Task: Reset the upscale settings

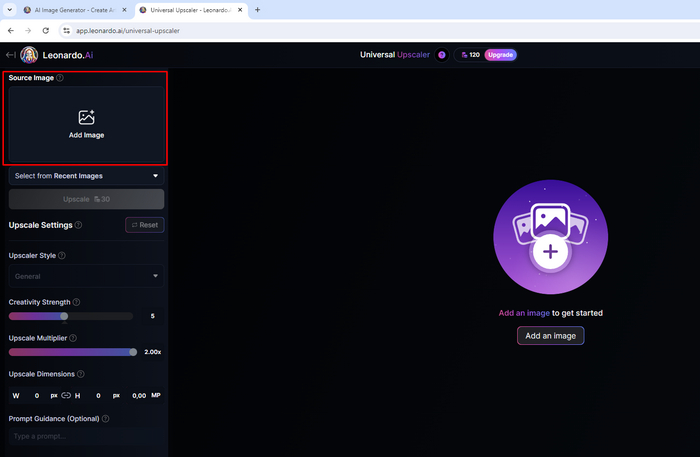Action: [x=145, y=225]
